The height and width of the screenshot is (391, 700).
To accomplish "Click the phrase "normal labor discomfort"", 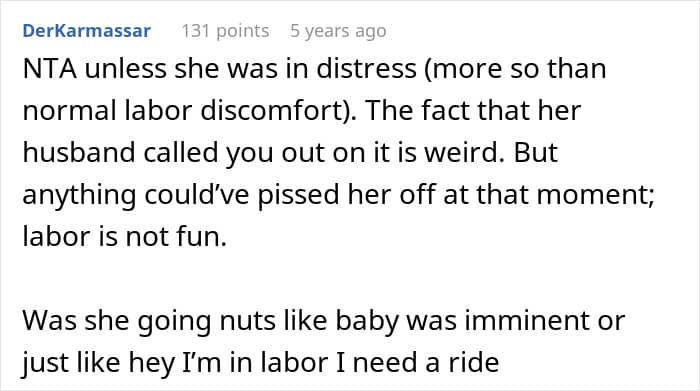I will pyautogui.click(x=185, y=111).
